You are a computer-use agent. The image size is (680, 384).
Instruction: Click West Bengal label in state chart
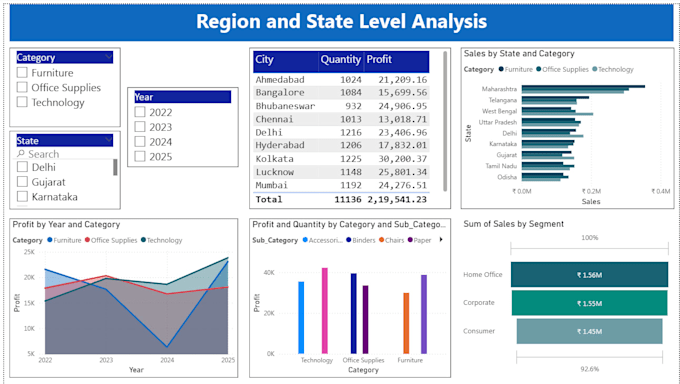click(500, 111)
